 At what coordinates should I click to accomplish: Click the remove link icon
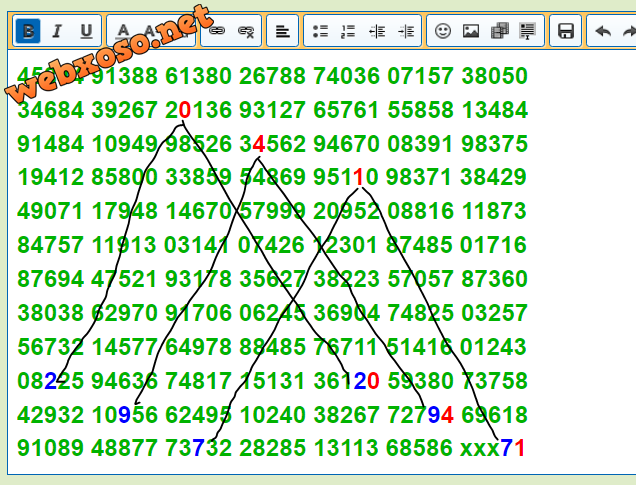tap(246, 31)
